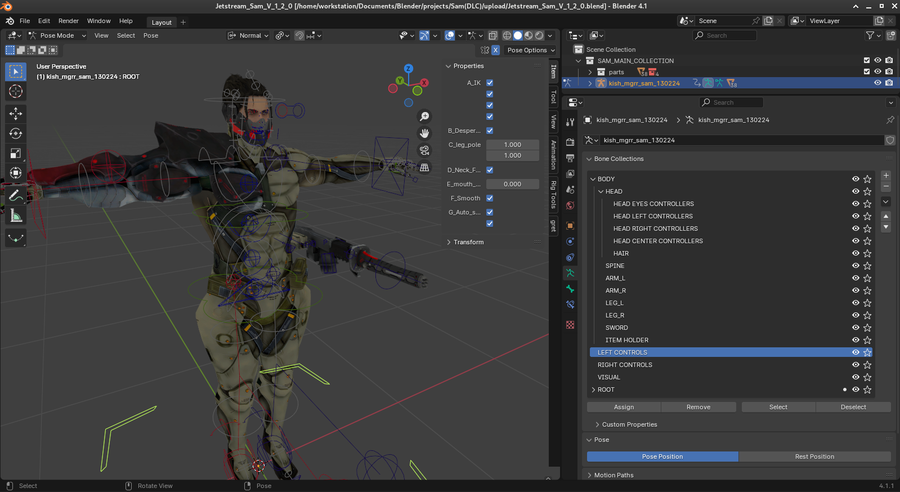Hide the ARM_L bone collection

pyautogui.click(x=855, y=278)
